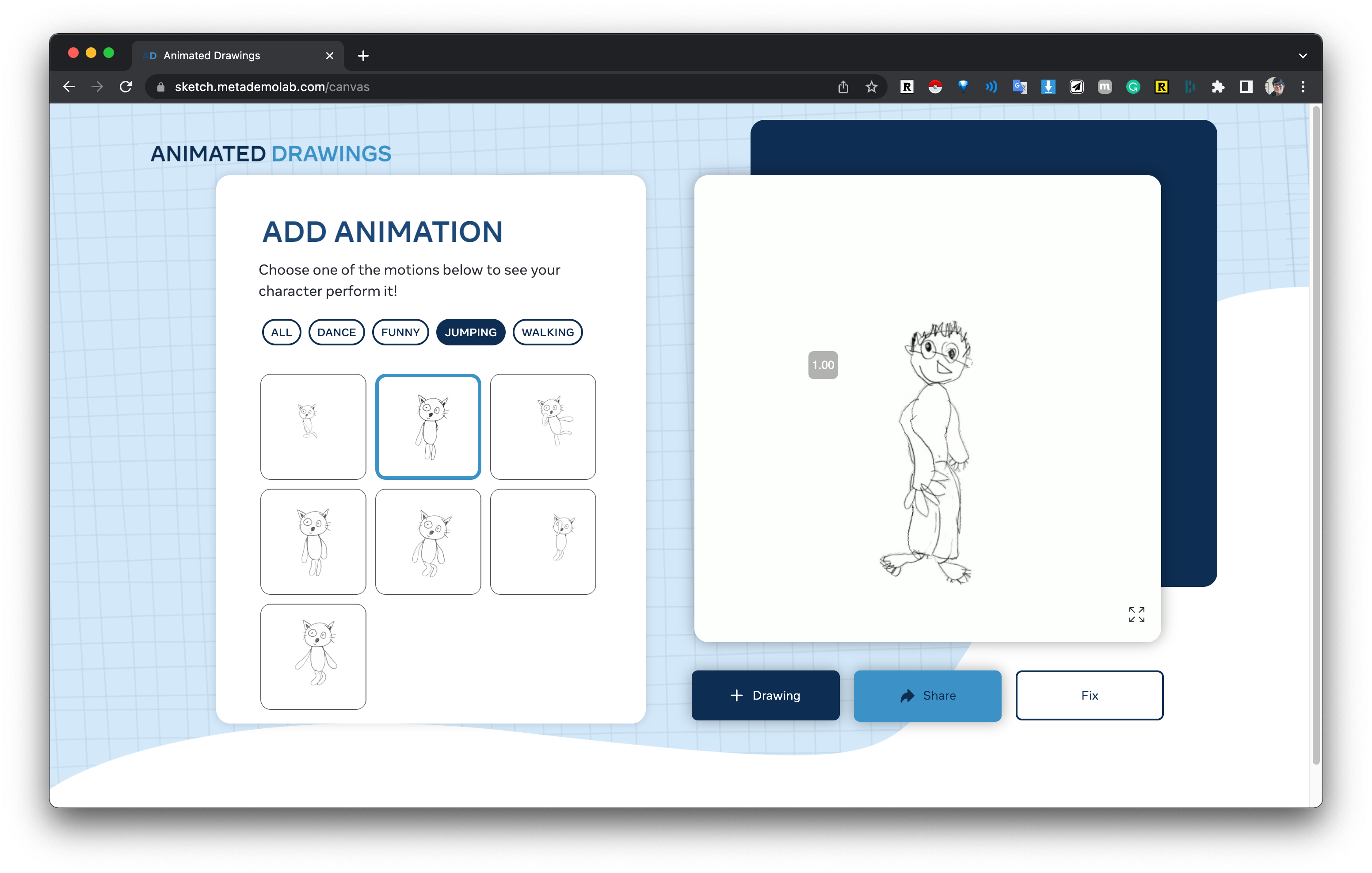Select the first jumping animation thumbnail
Viewport: 1372px width, 873px height.
[313, 426]
